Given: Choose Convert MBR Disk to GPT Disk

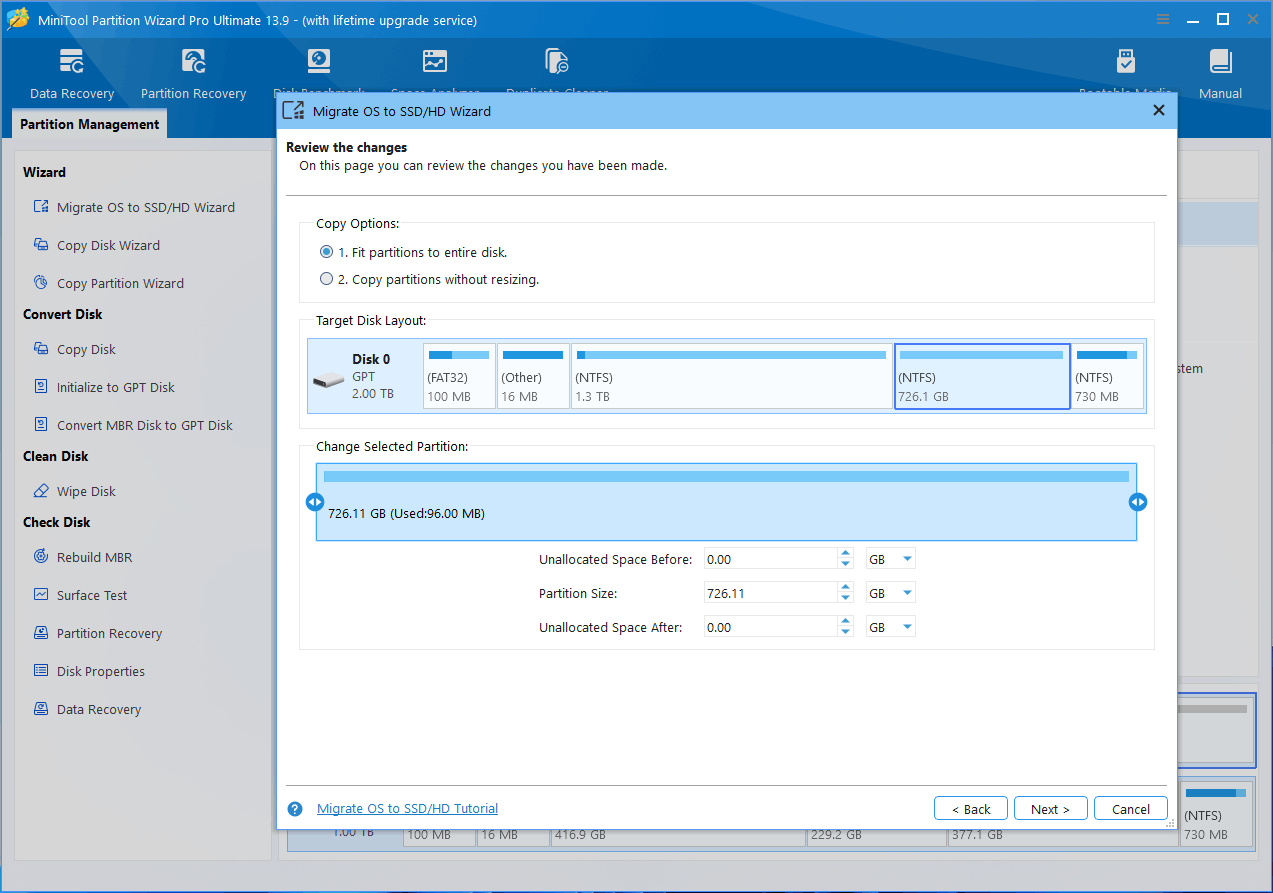Looking at the screenshot, I should (x=132, y=425).
